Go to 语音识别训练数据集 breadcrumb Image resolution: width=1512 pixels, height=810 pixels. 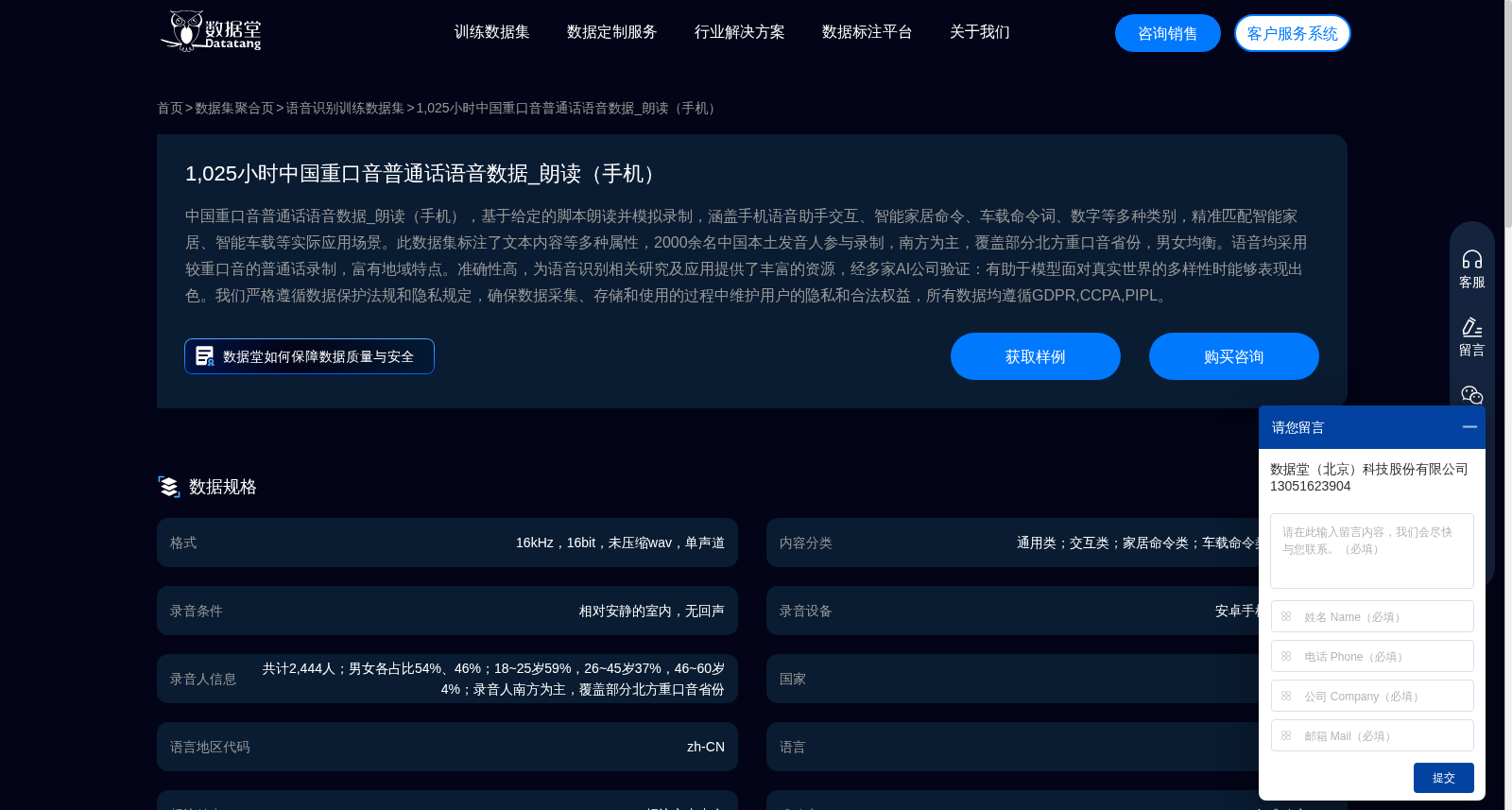coord(345,108)
